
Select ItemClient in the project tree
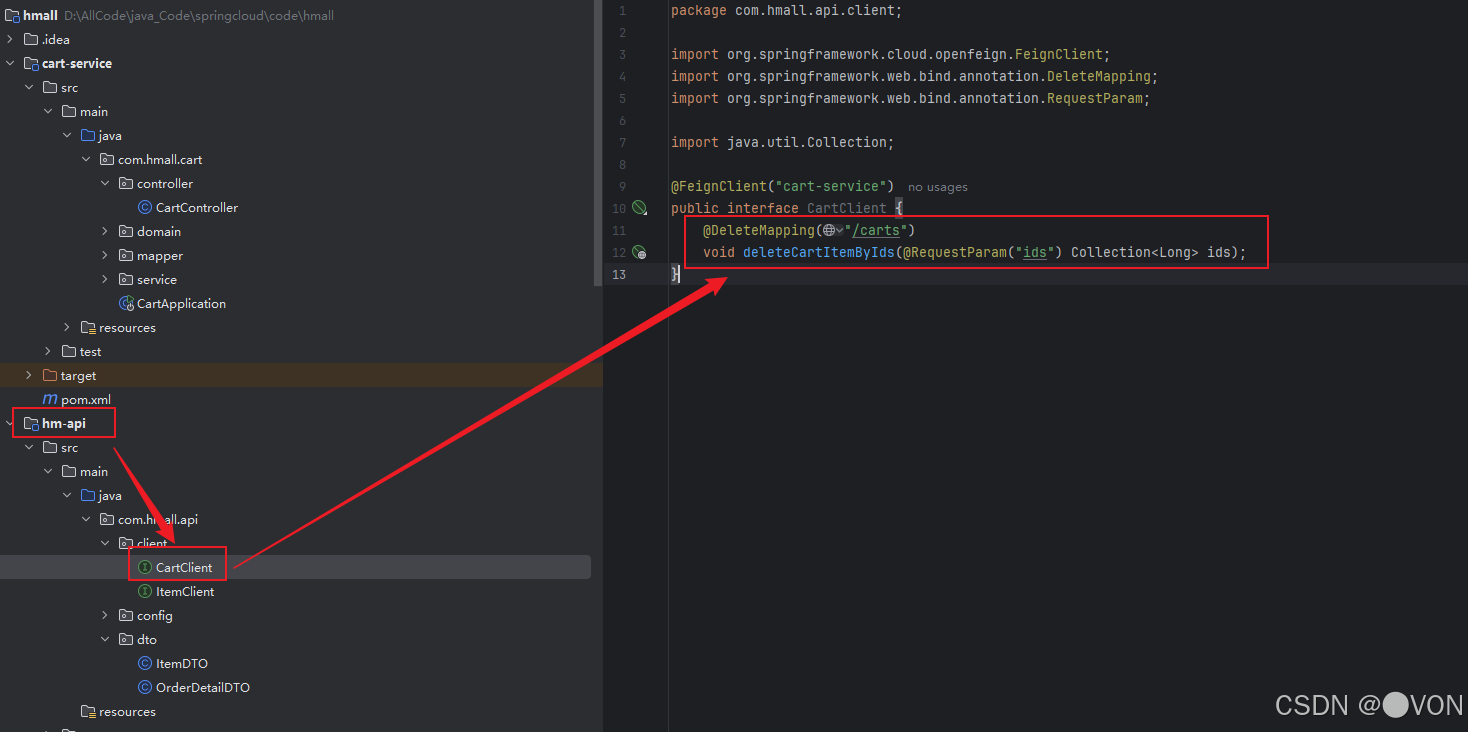pyautogui.click(x=185, y=591)
